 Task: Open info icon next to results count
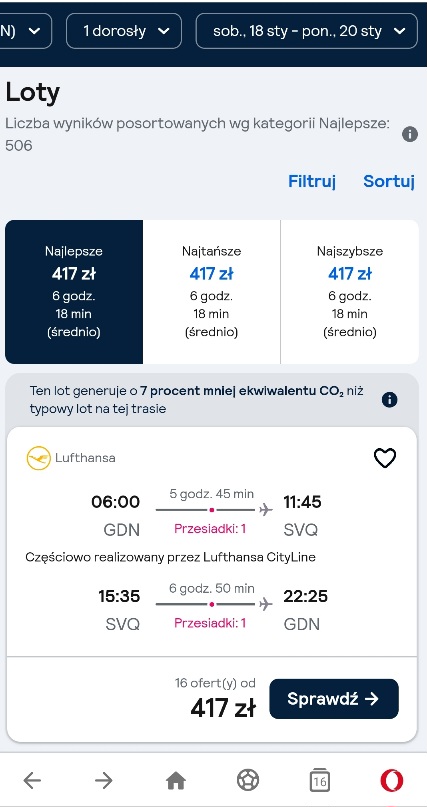(x=410, y=135)
